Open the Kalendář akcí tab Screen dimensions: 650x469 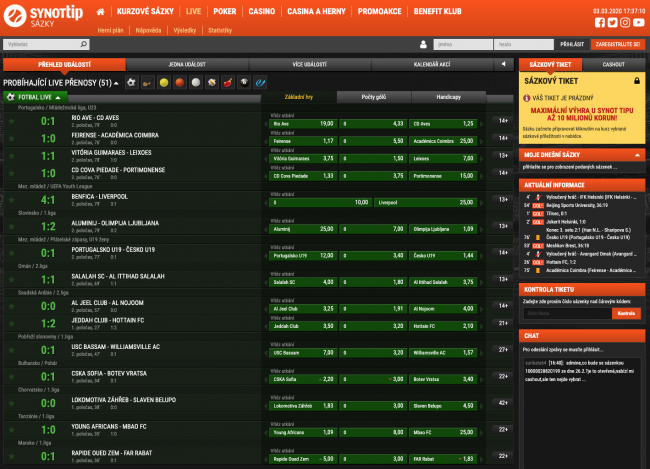(433, 64)
